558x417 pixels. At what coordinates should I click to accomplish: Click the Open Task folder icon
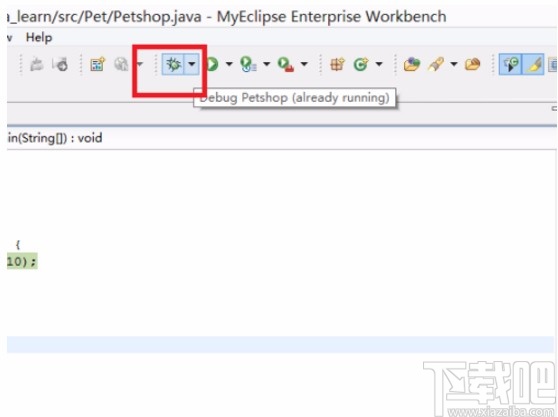473,64
